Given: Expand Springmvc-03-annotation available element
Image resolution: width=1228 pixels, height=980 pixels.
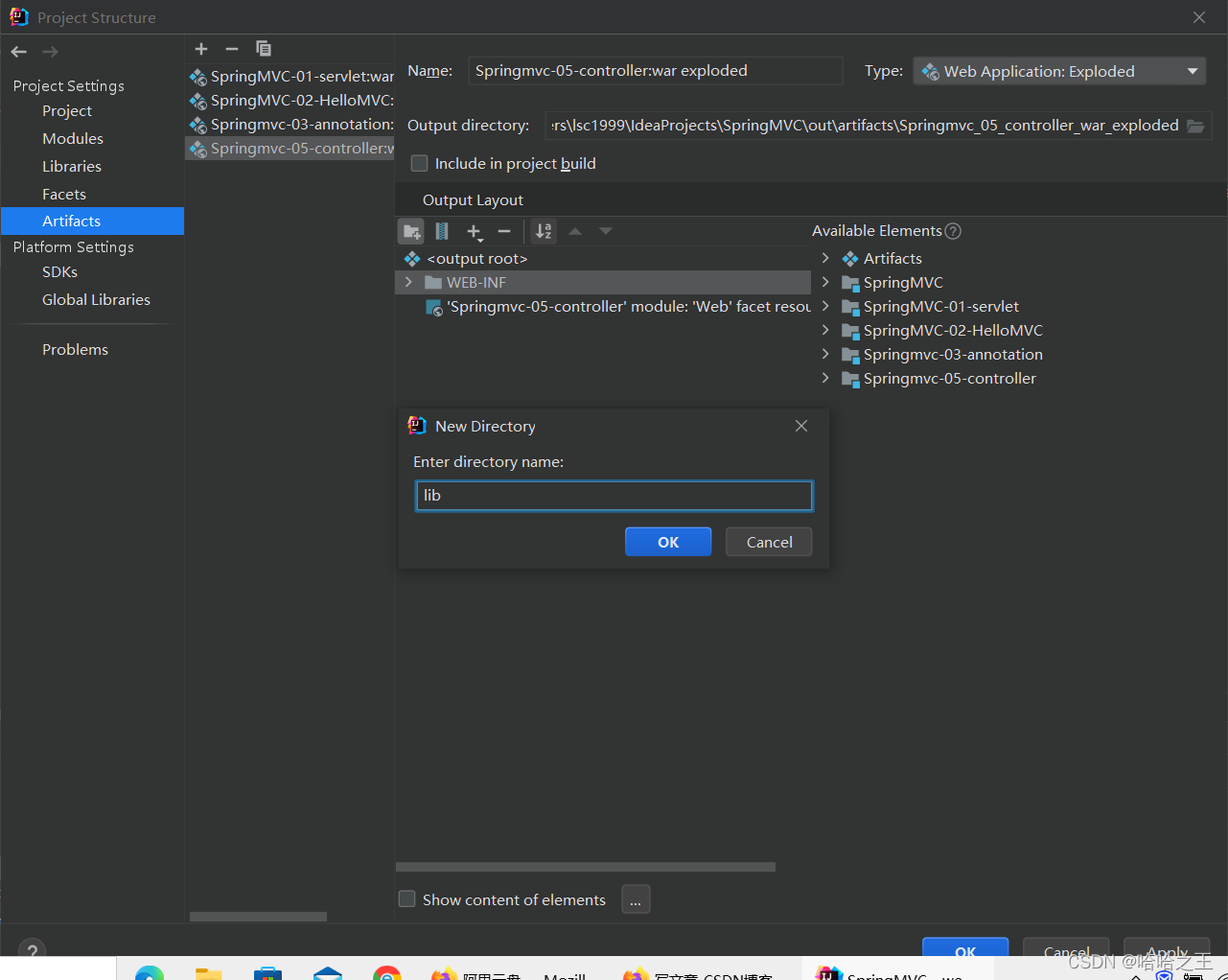Looking at the screenshot, I should click(x=825, y=354).
